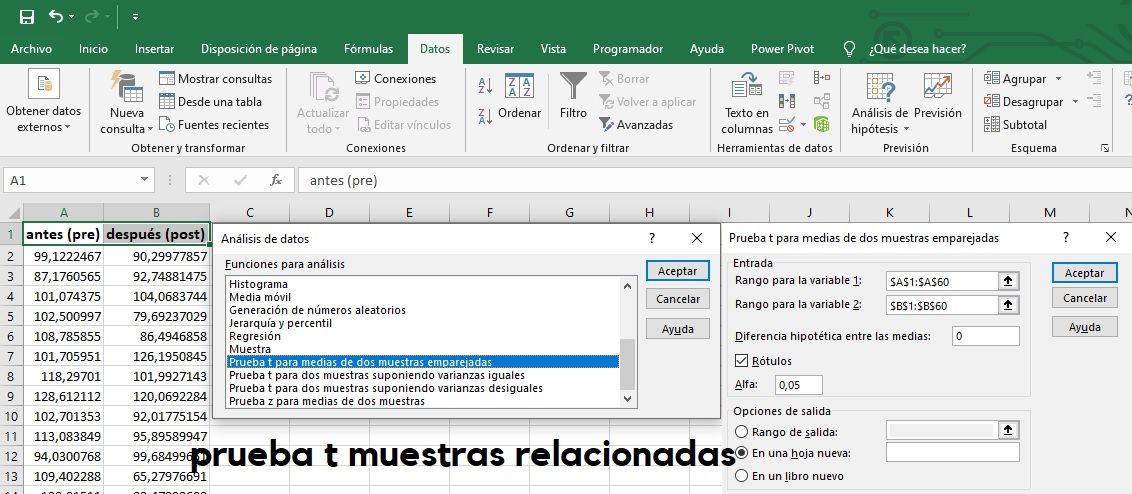Viewport: 1132px width, 494px height.
Task: Click Cancelar in Análisis de datos dialog
Action: coord(677,299)
